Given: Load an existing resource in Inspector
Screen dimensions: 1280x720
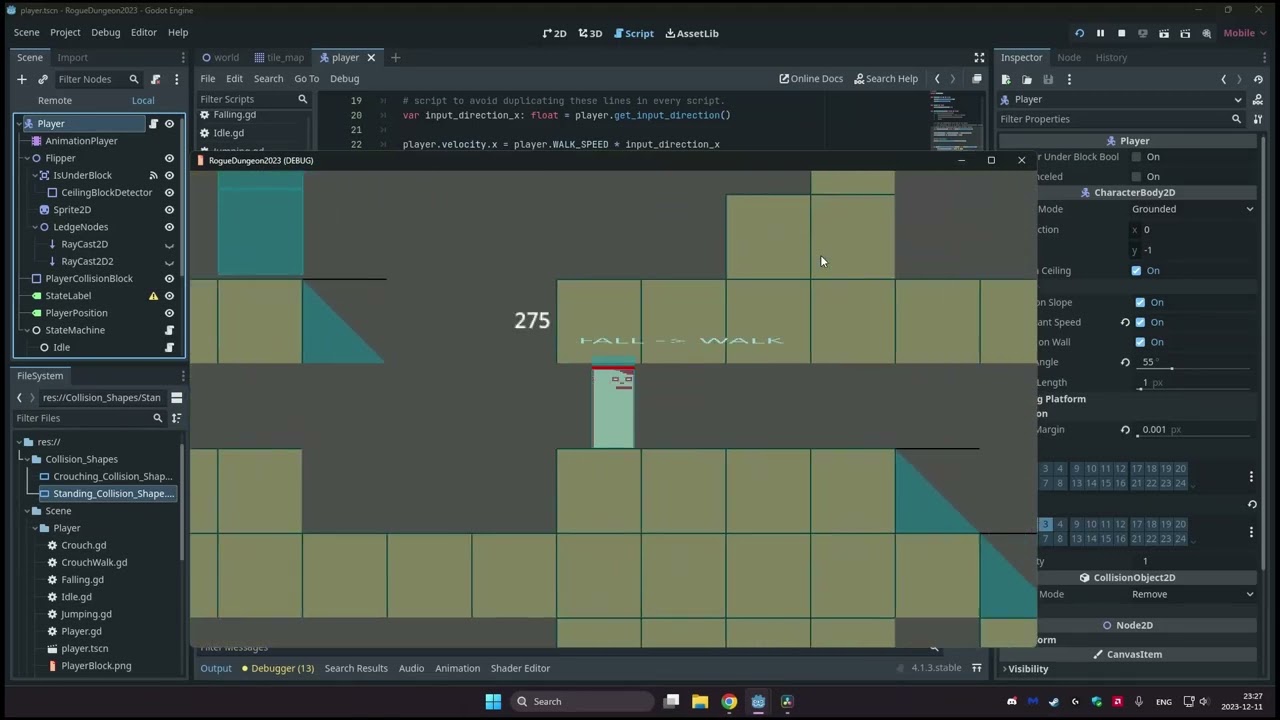Looking at the screenshot, I should click(x=1027, y=79).
